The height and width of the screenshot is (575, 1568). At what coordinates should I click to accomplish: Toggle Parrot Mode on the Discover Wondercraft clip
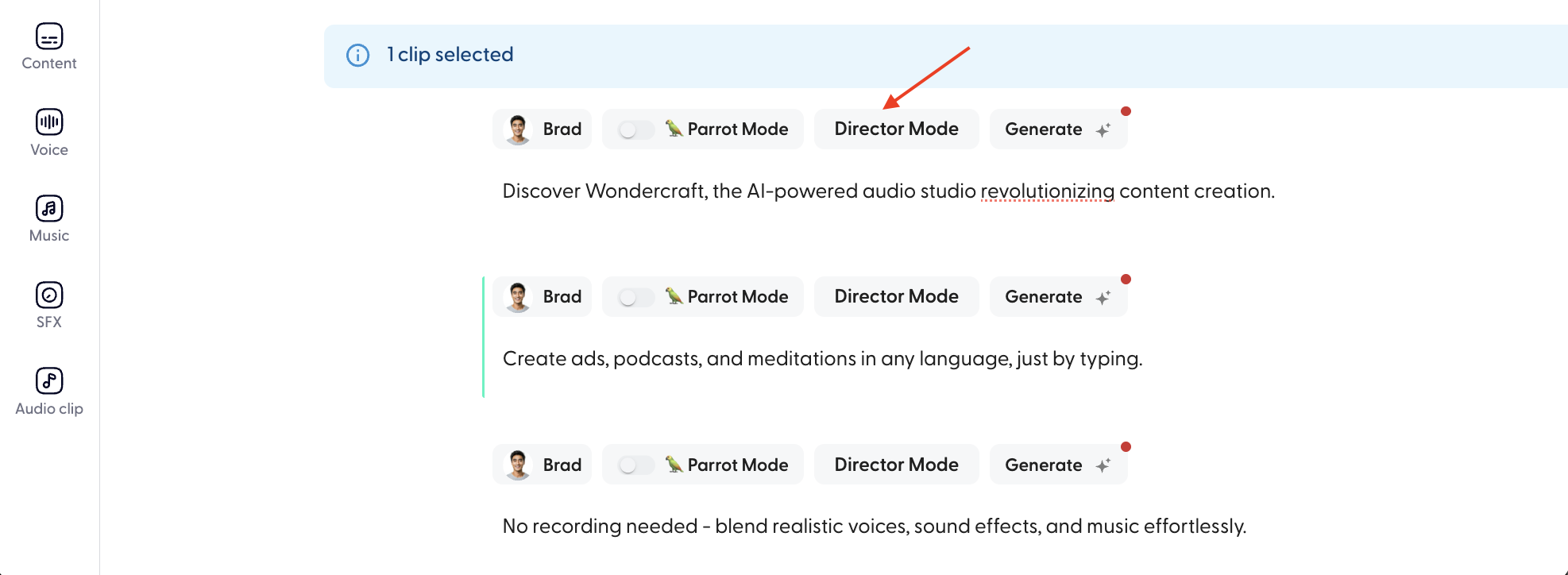(636, 129)
